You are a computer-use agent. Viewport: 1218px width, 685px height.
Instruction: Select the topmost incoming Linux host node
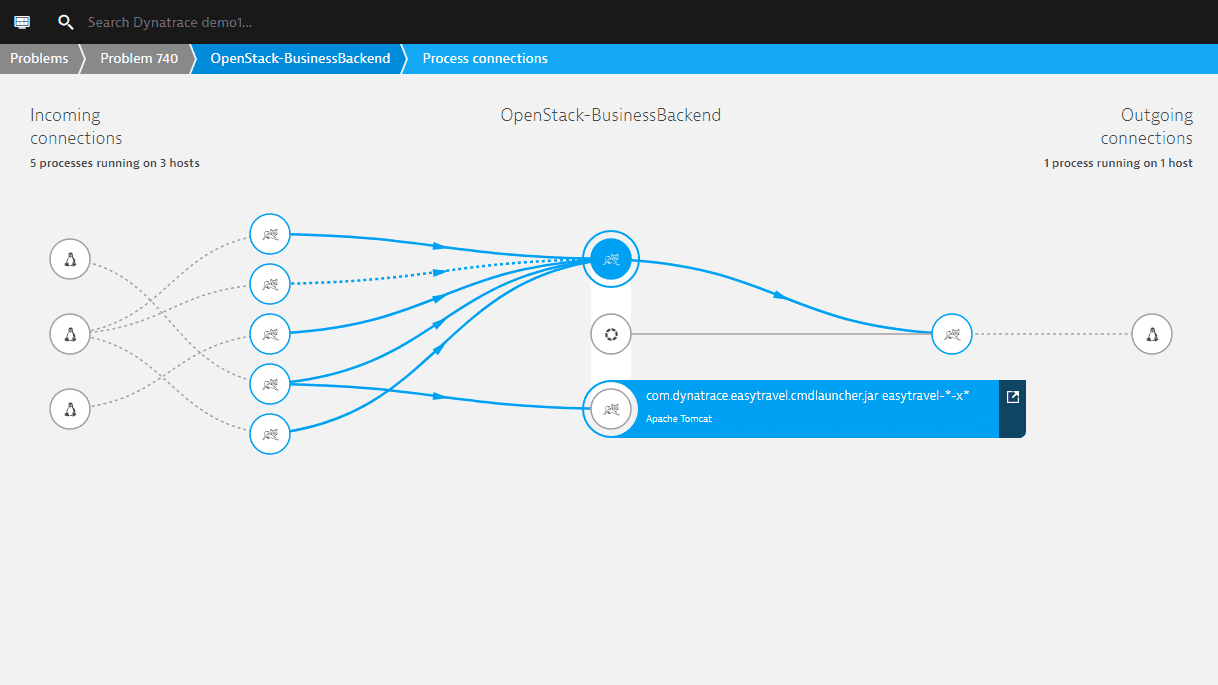pos(70,260)
